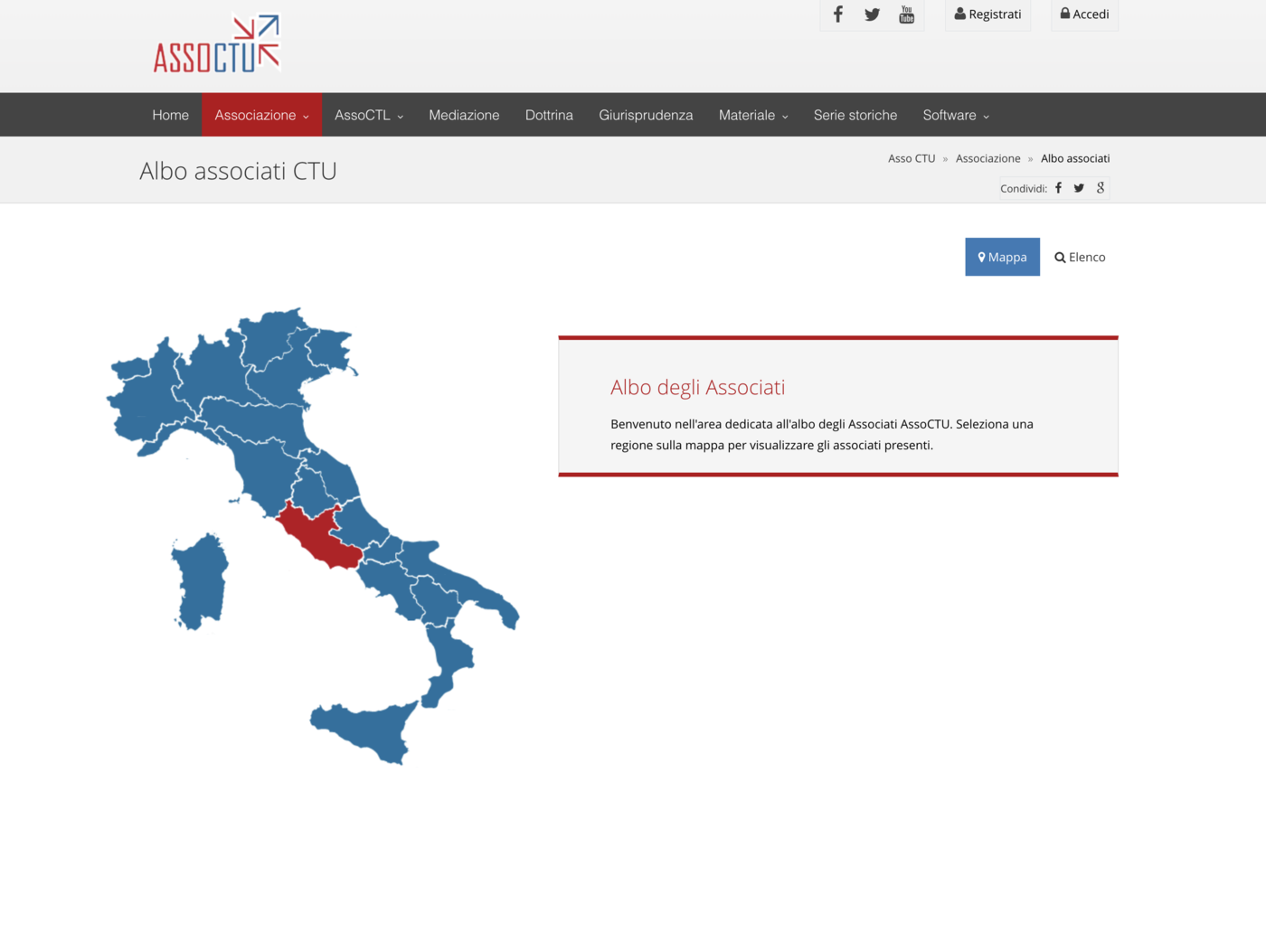Click the 'Albo degli Associati' heading

(697, 387)
